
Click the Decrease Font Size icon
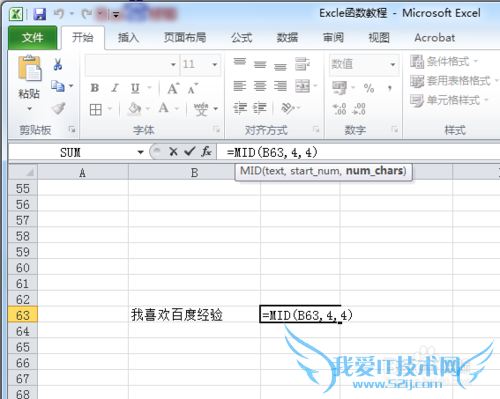click(x=193, y=89)
